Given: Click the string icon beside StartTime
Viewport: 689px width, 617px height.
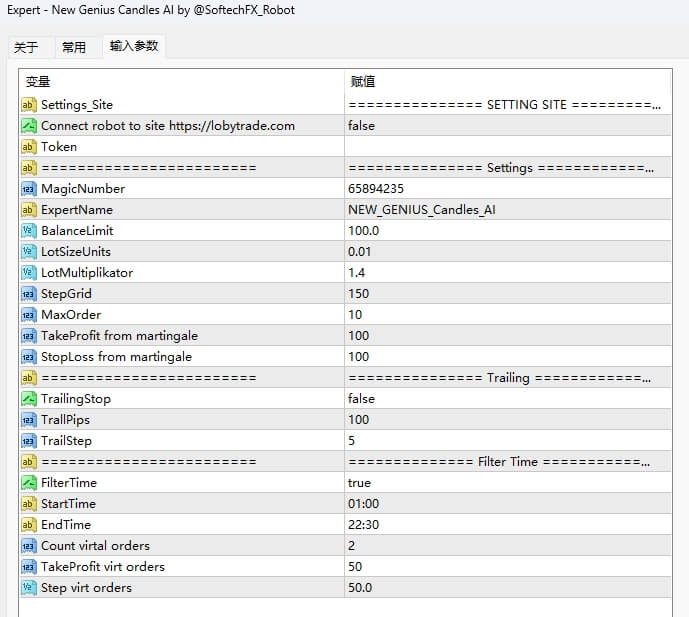Looking at the screenshot, I should (x=28, y=504).
